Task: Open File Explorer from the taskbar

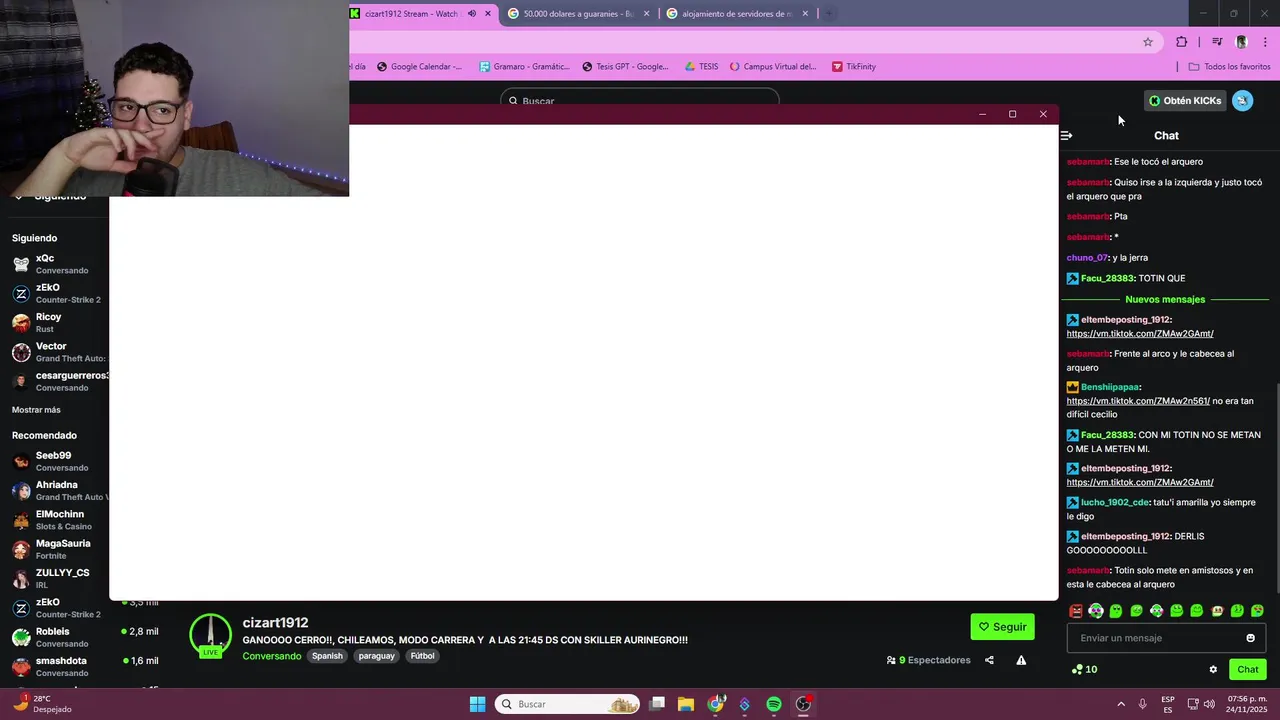Action: (x=686, y=704)
